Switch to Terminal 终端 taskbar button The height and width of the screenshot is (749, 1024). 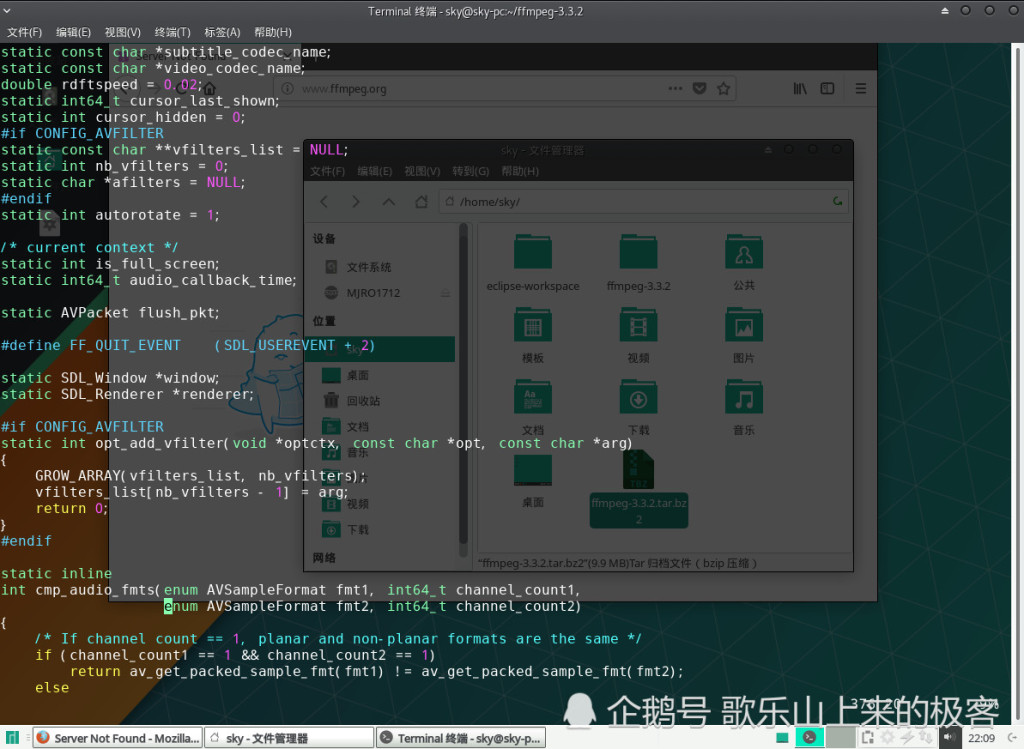click(461, 738)
